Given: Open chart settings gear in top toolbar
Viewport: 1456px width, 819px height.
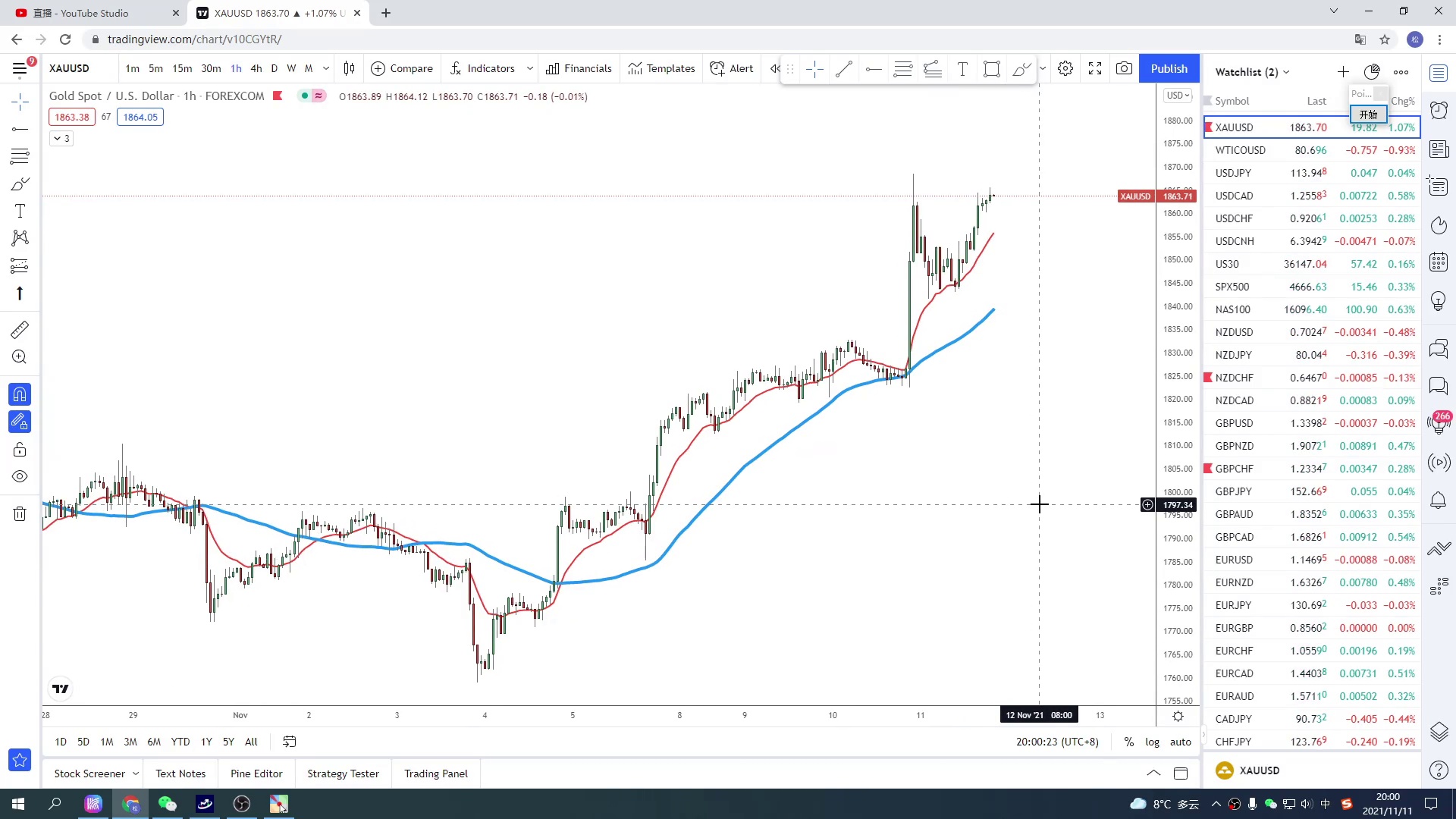Looking at the screenshot, I should coord(1065,68).
